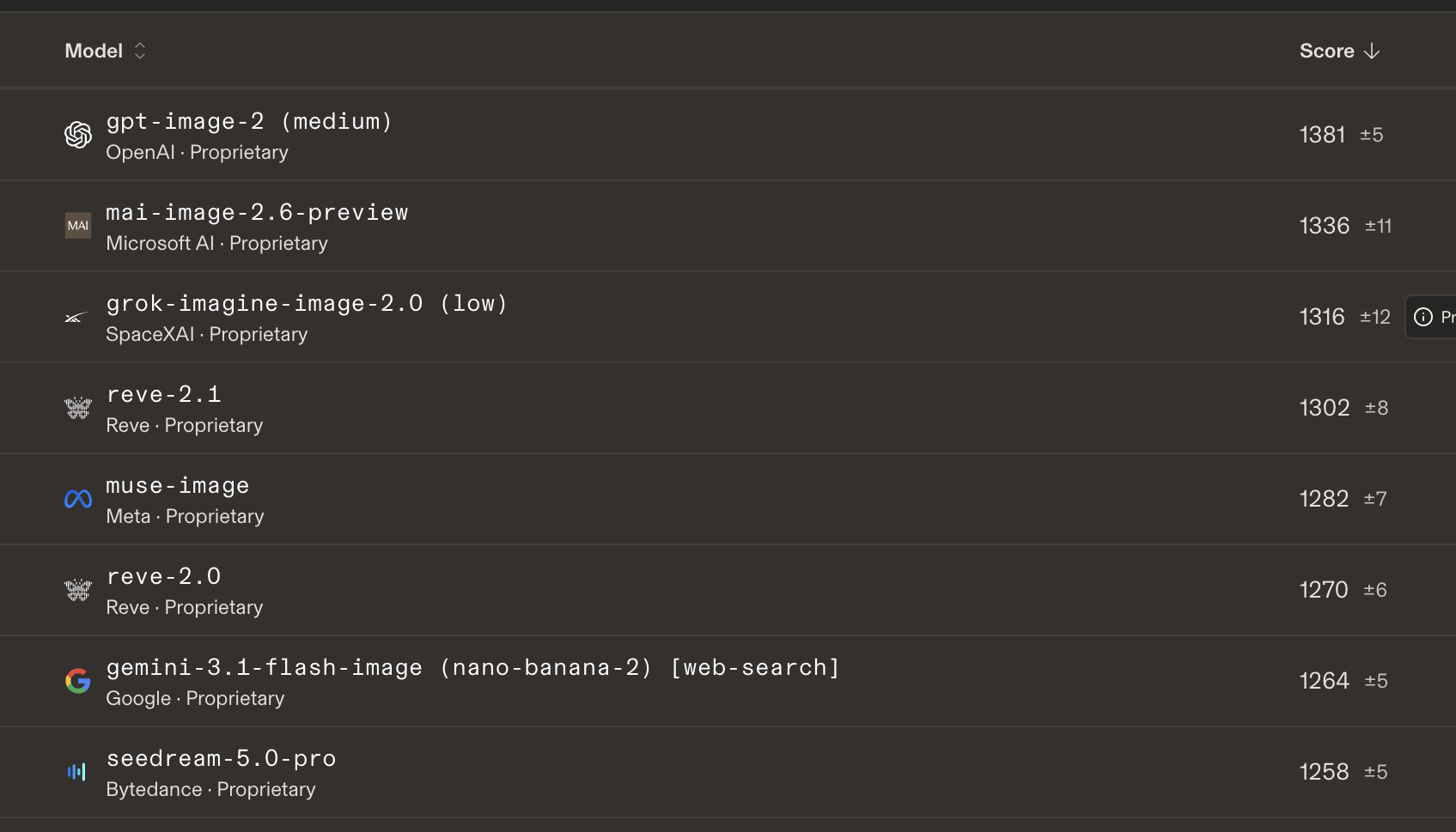Open the gemini-3.1-flash-image (nano-banana-2) [web-search] entry

coord(472,668)
